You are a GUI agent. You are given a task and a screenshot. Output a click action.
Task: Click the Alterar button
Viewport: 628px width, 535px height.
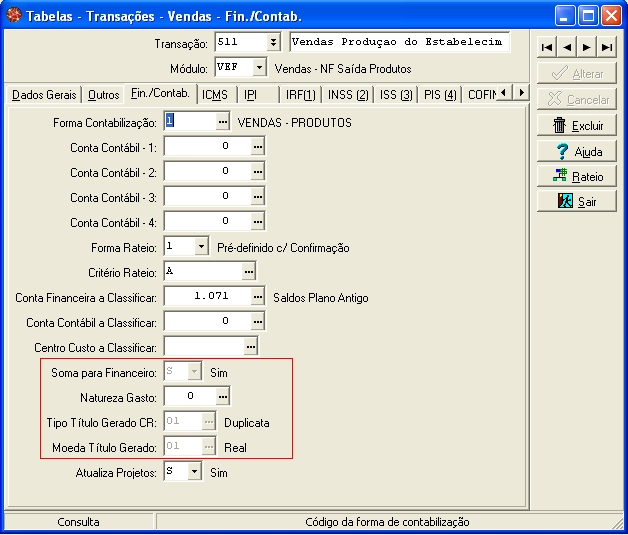point(576,73)
